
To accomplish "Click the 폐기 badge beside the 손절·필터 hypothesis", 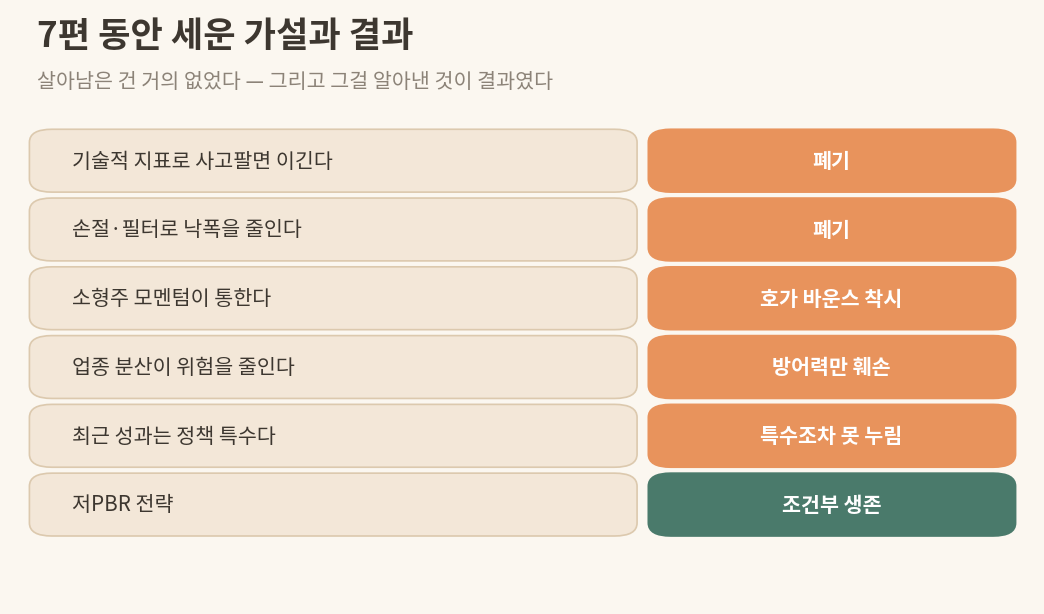I will point(832,229).
